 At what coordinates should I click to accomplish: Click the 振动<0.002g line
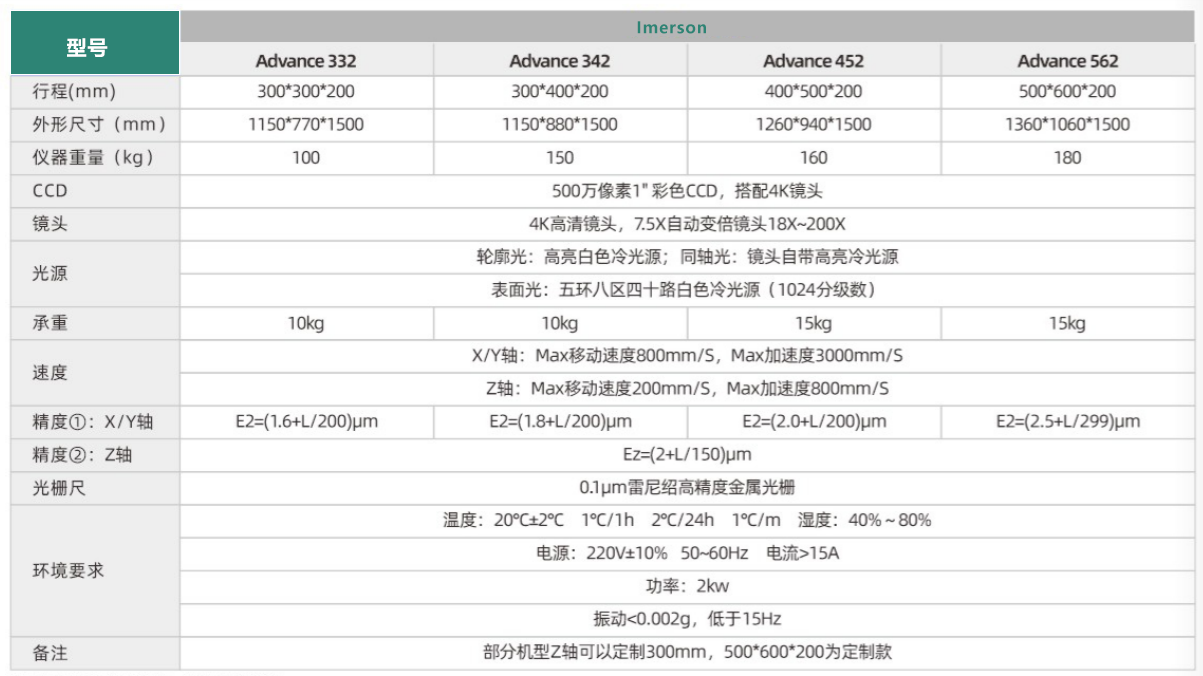(687, 620)
